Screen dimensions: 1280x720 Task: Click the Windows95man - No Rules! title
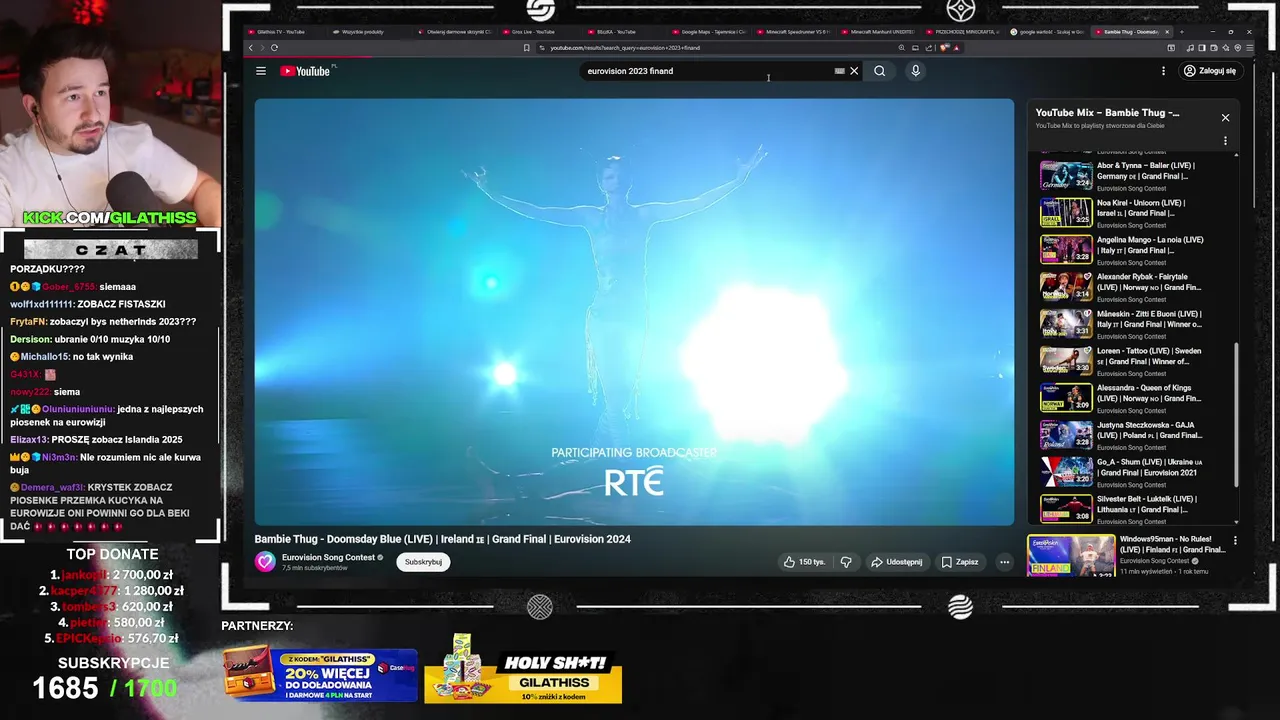click(1172, 544)
